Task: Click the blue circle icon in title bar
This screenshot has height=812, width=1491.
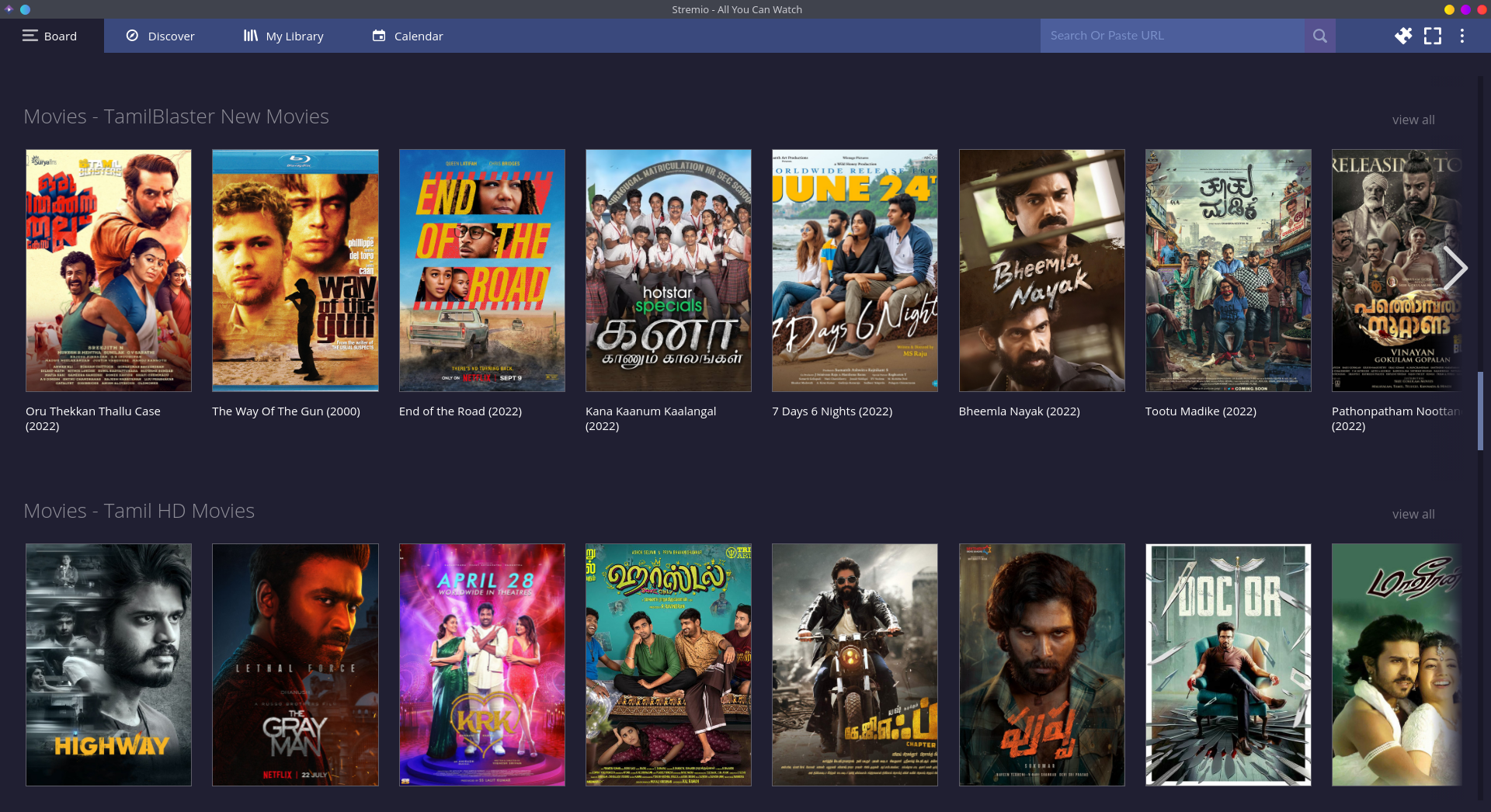Action: point(25,9)
